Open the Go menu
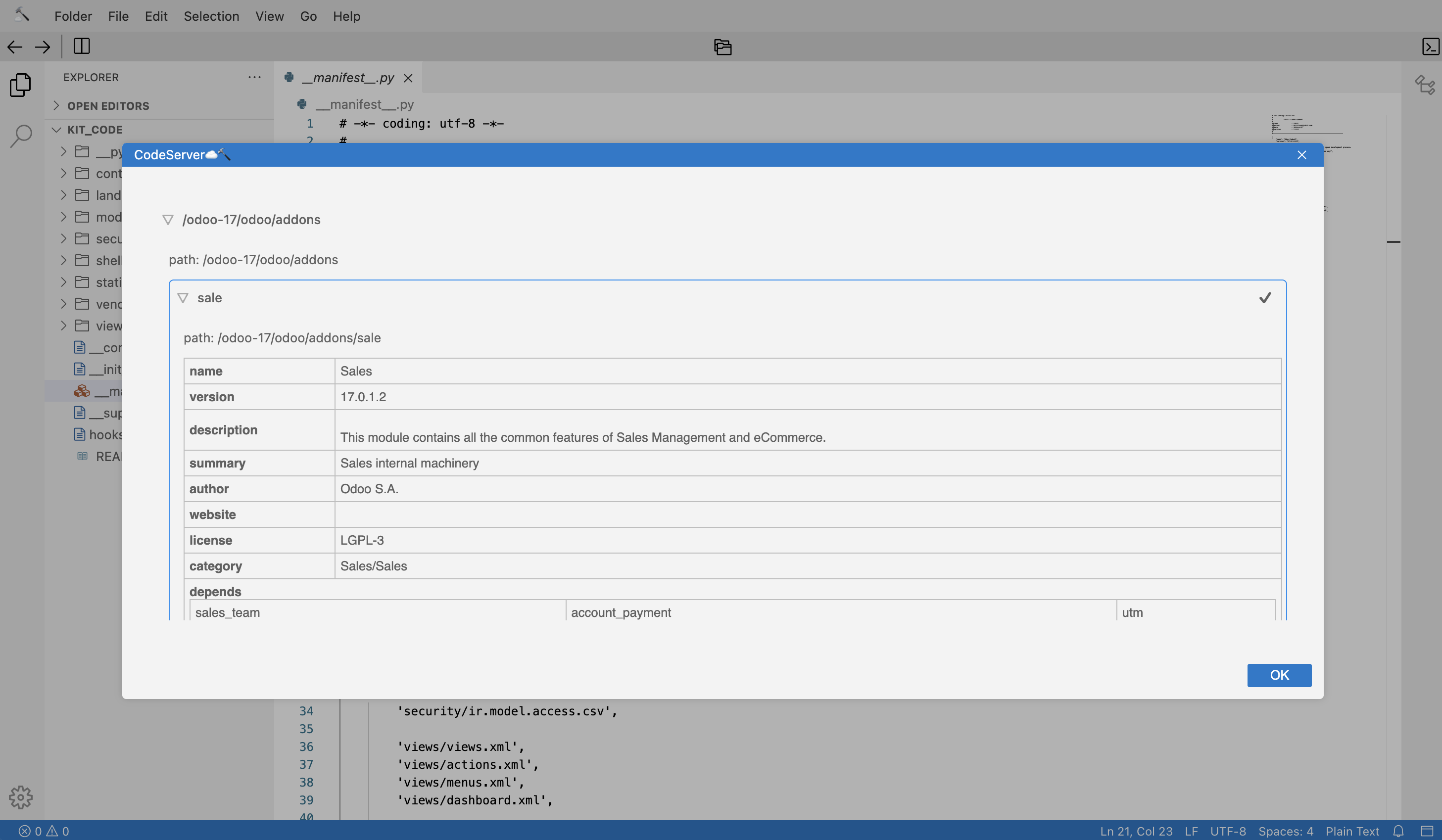Image resolution: width=1442 pixels, height=840 pixels. coord(308,16)
